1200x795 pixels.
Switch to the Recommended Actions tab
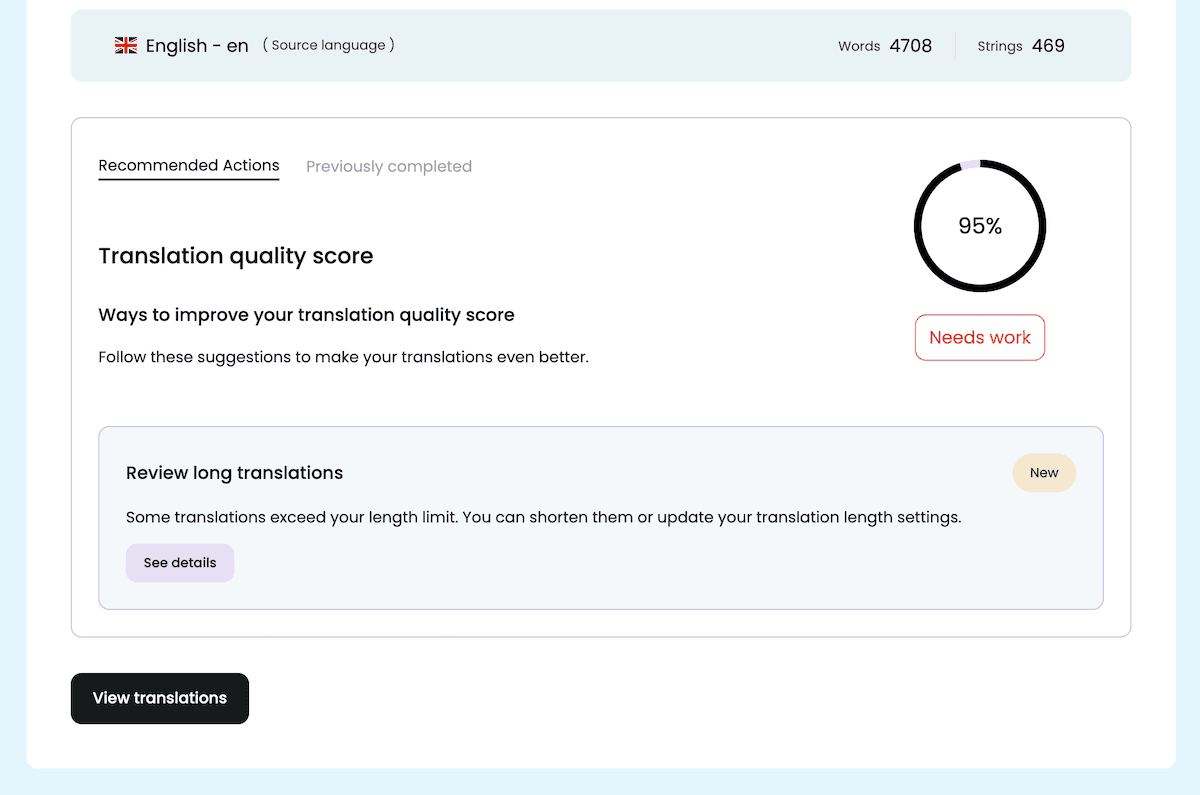(189, 166)
